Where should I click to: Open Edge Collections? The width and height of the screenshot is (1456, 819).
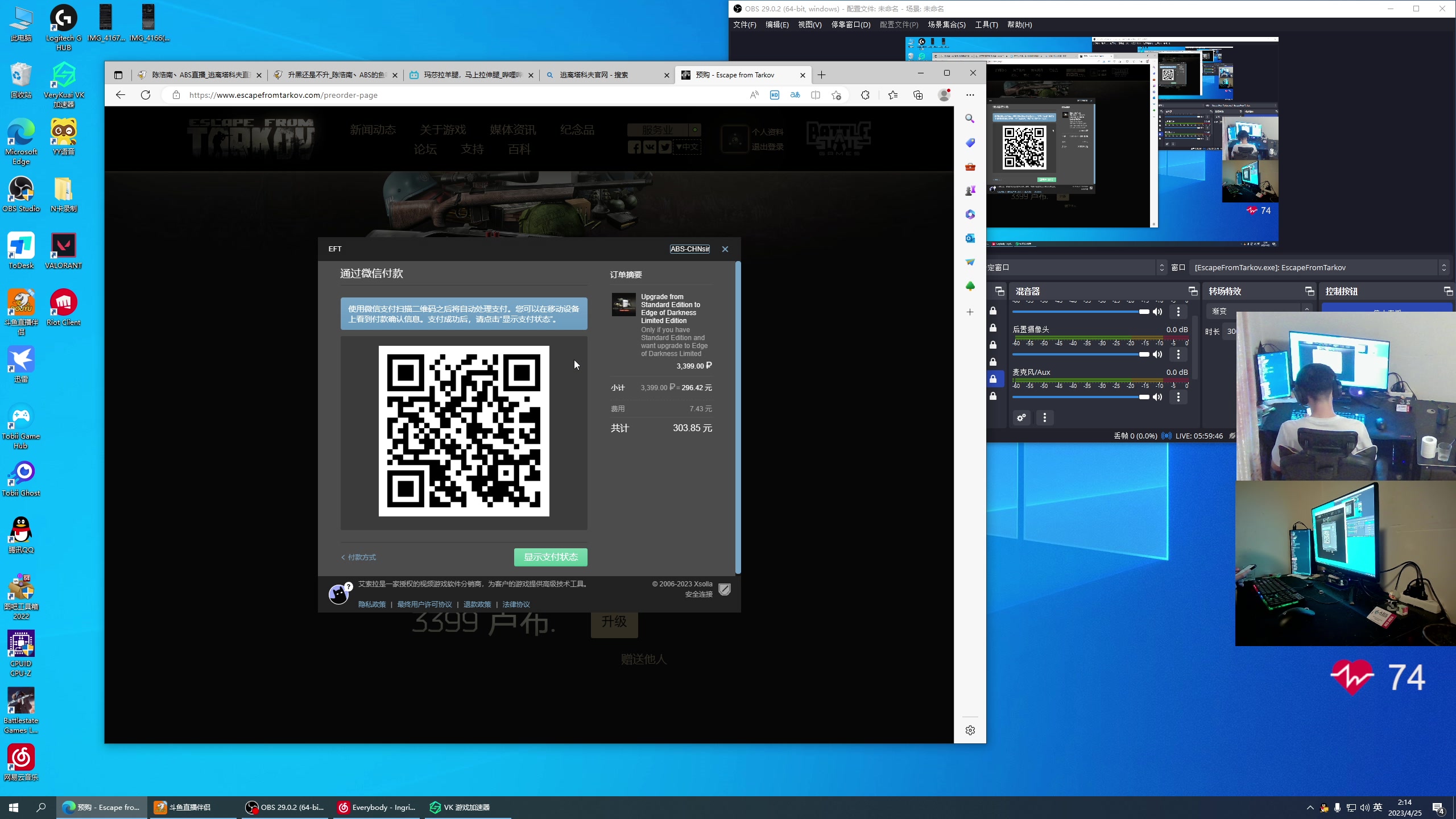[918, 95]
